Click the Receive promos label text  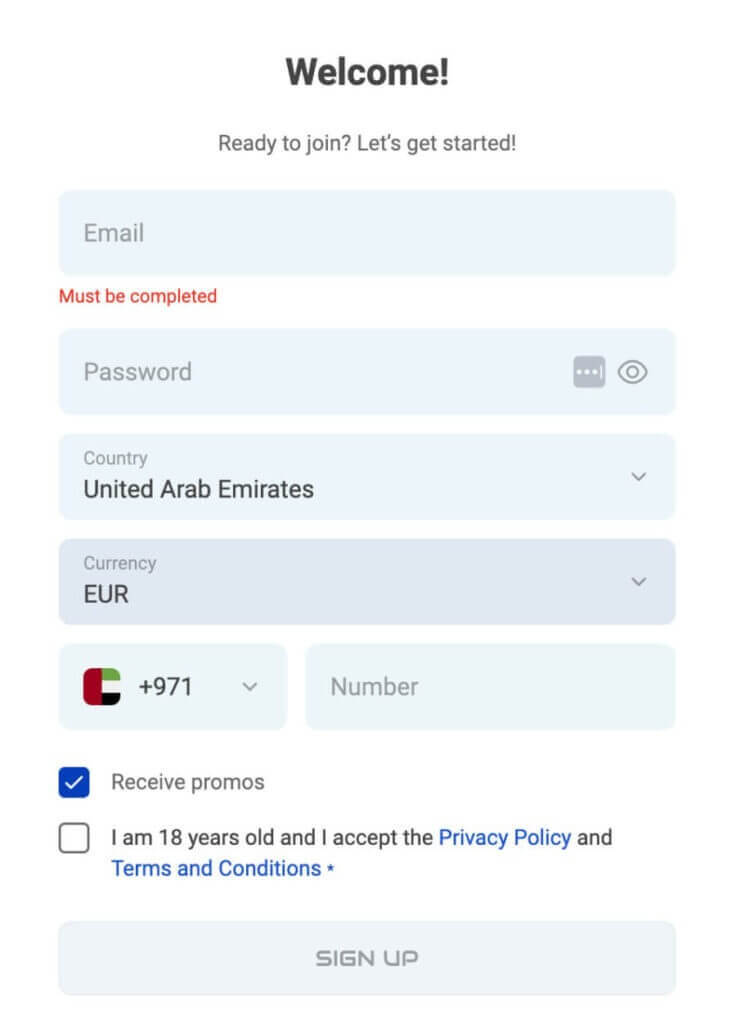(x=188, y=782)
